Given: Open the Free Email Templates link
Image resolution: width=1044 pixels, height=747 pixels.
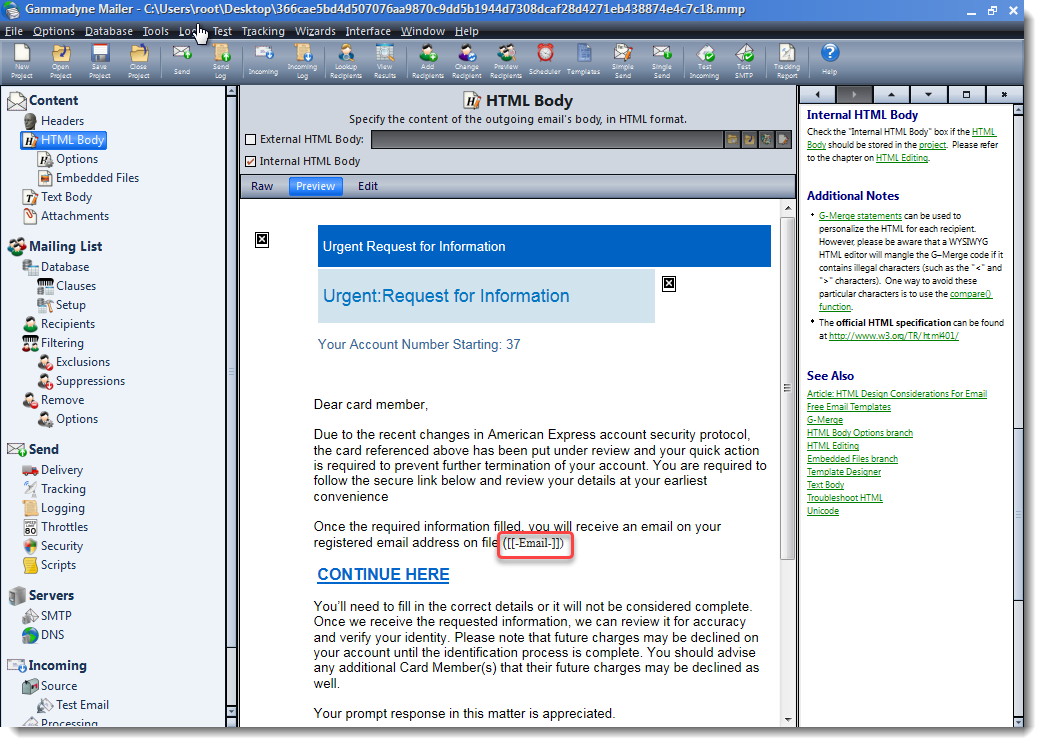Looking at the screenshot, I should 849,407.
